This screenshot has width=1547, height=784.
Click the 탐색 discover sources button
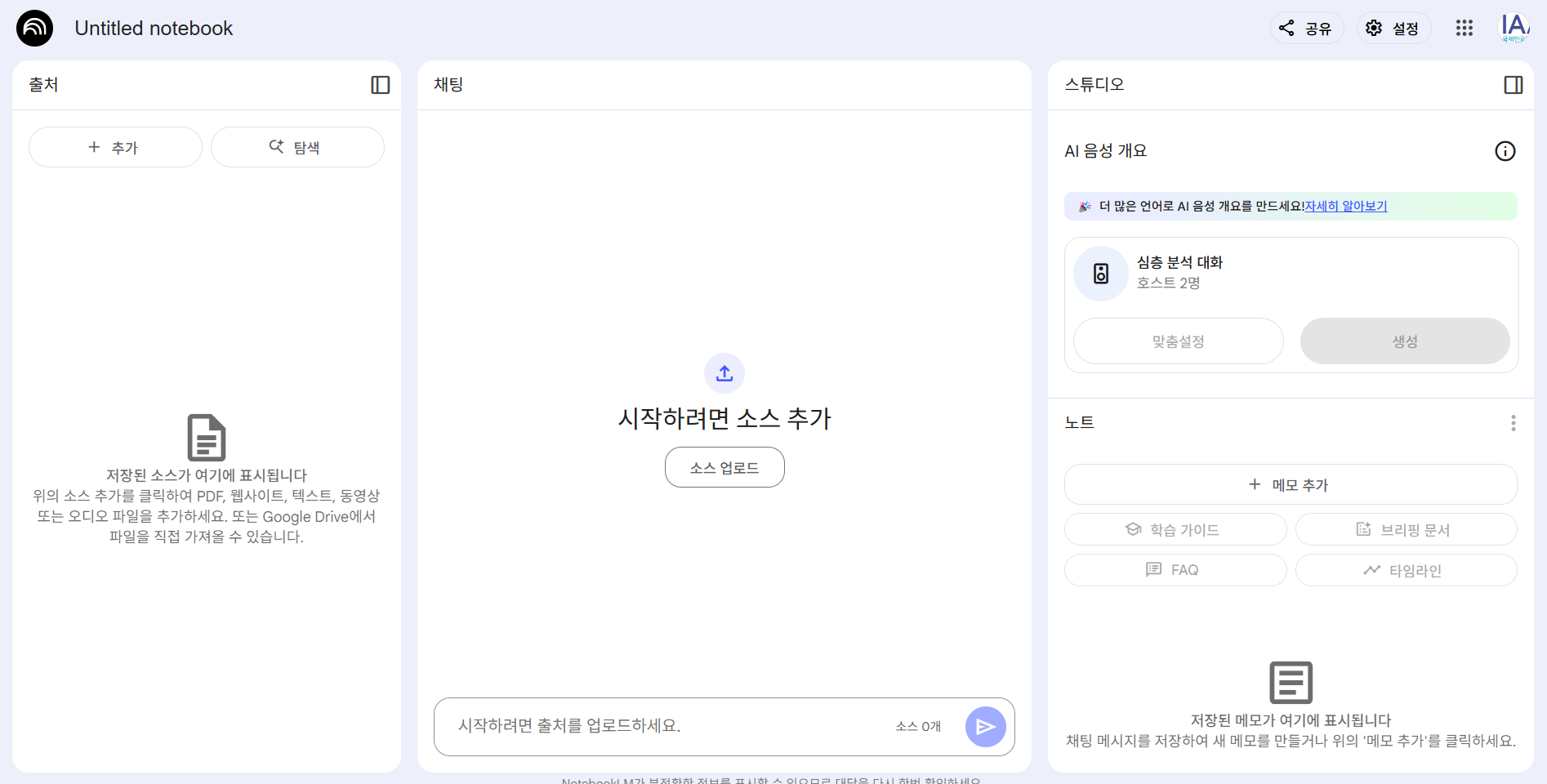pyautogui.click(x=297, y=147)
